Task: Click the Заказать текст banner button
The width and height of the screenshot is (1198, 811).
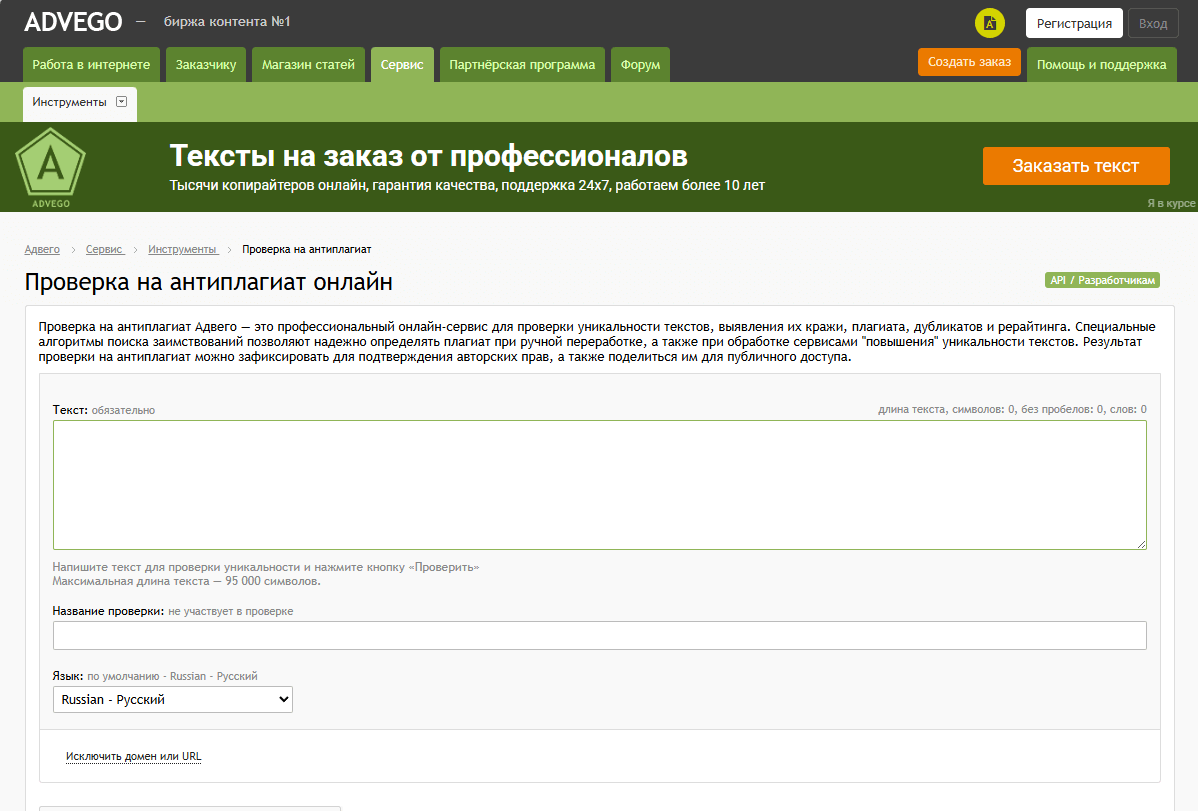Action: click(1075, 166)
